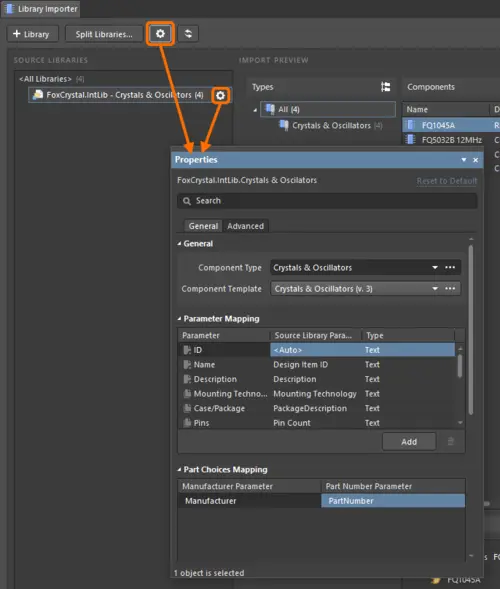Collapse the All (4) types tree node

pos(255,110)
